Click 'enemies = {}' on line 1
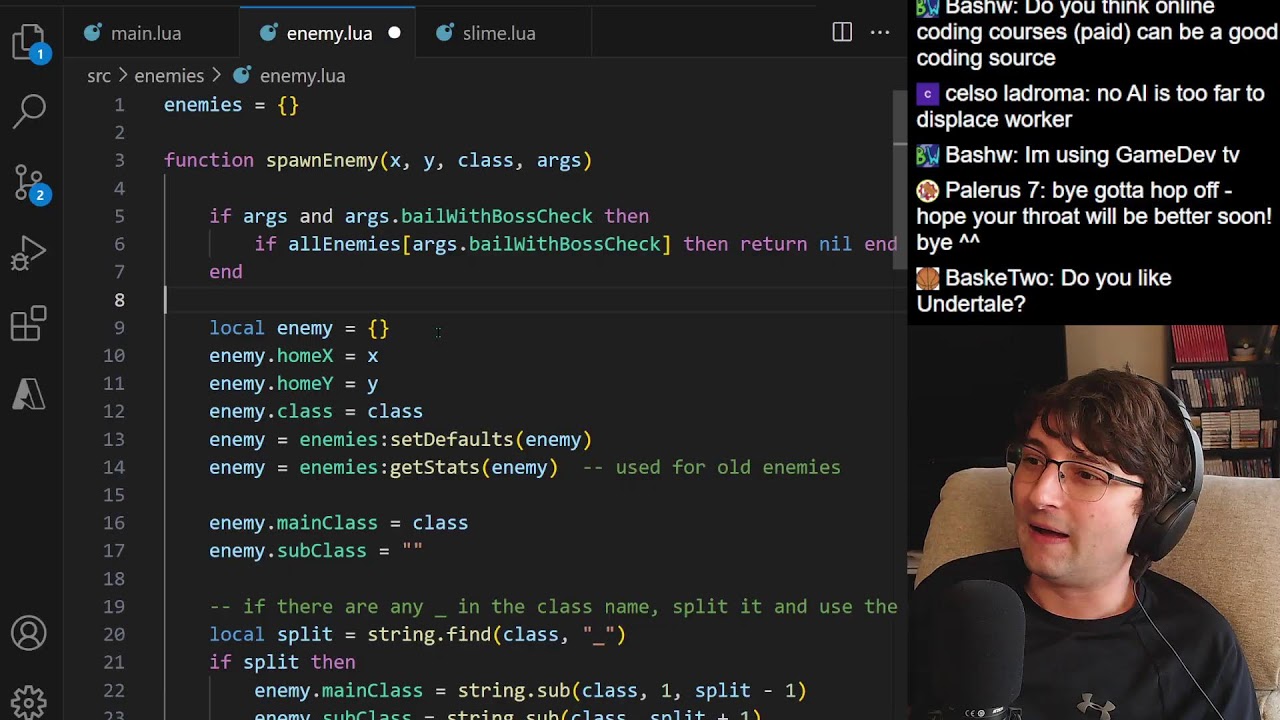1280x720 pixels. 231,105
